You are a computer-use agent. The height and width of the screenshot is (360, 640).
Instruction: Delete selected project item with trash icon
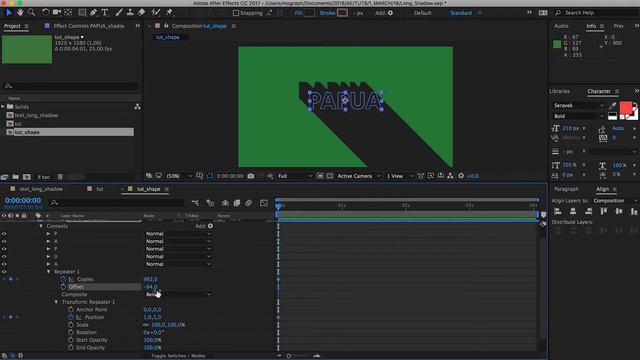pos(60,177)
